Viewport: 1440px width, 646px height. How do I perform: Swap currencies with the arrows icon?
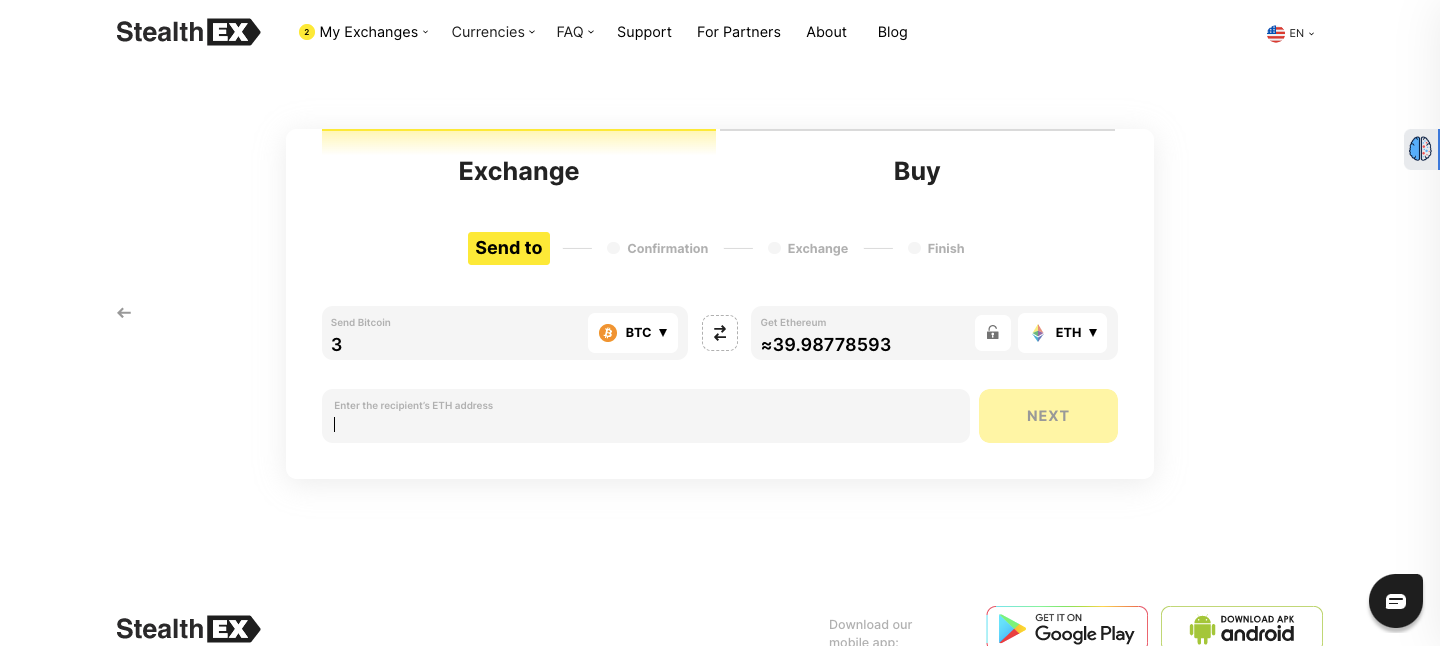pyautogui.click(x=720, y=333)
